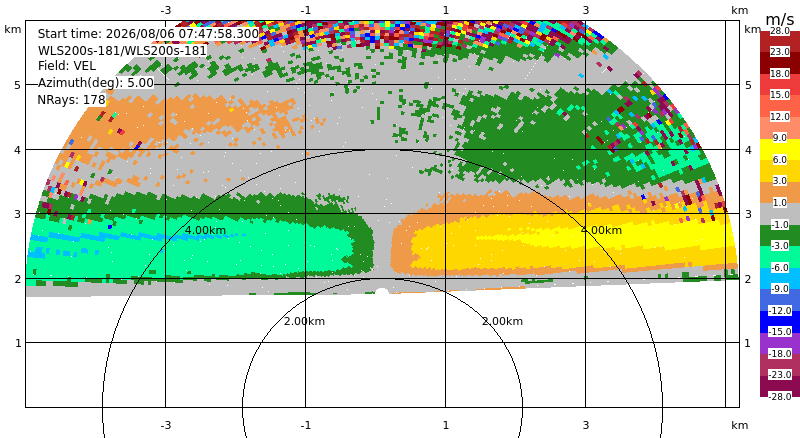Click the top axis tick label -3
Viewport: 800px width, 438px height.
[x=165, y=10]
